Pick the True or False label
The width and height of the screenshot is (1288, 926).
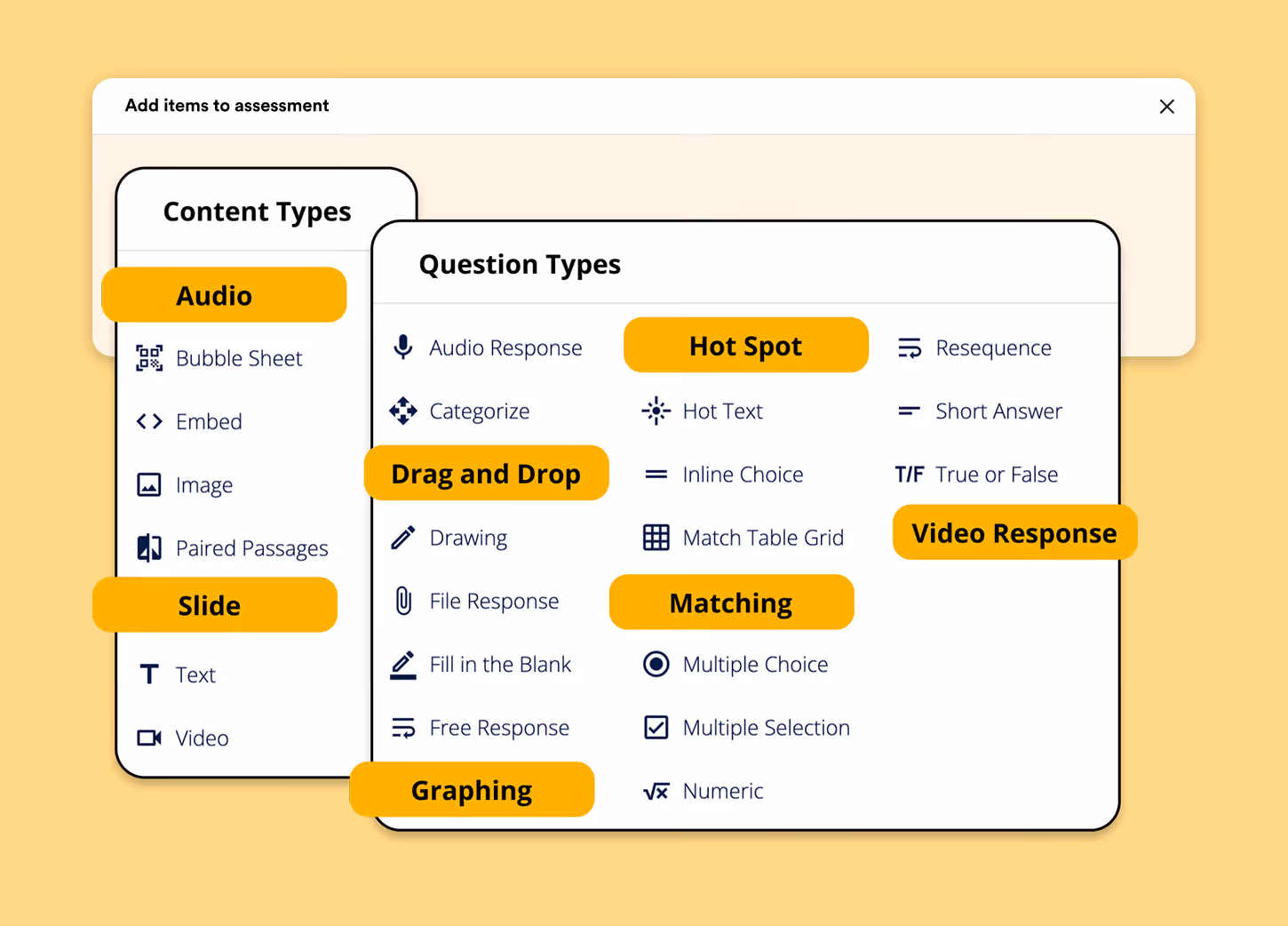point(997,475)
